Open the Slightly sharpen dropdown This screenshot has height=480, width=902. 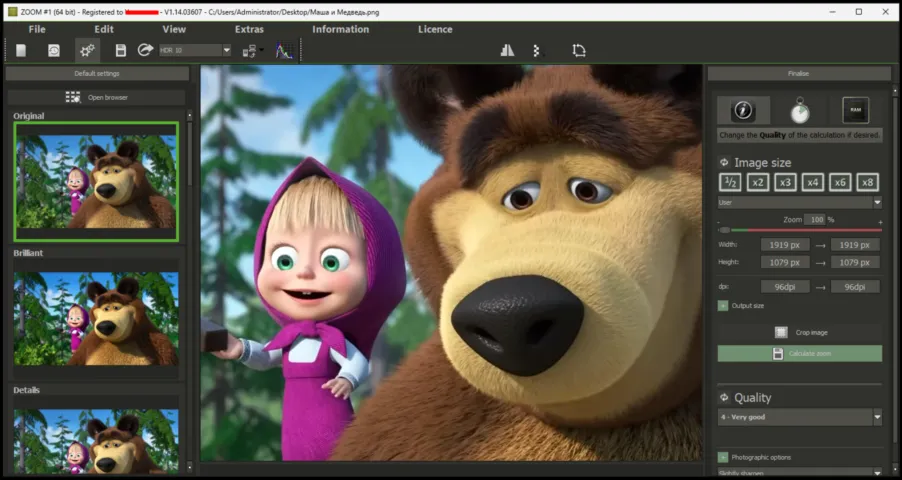point(800,473)
